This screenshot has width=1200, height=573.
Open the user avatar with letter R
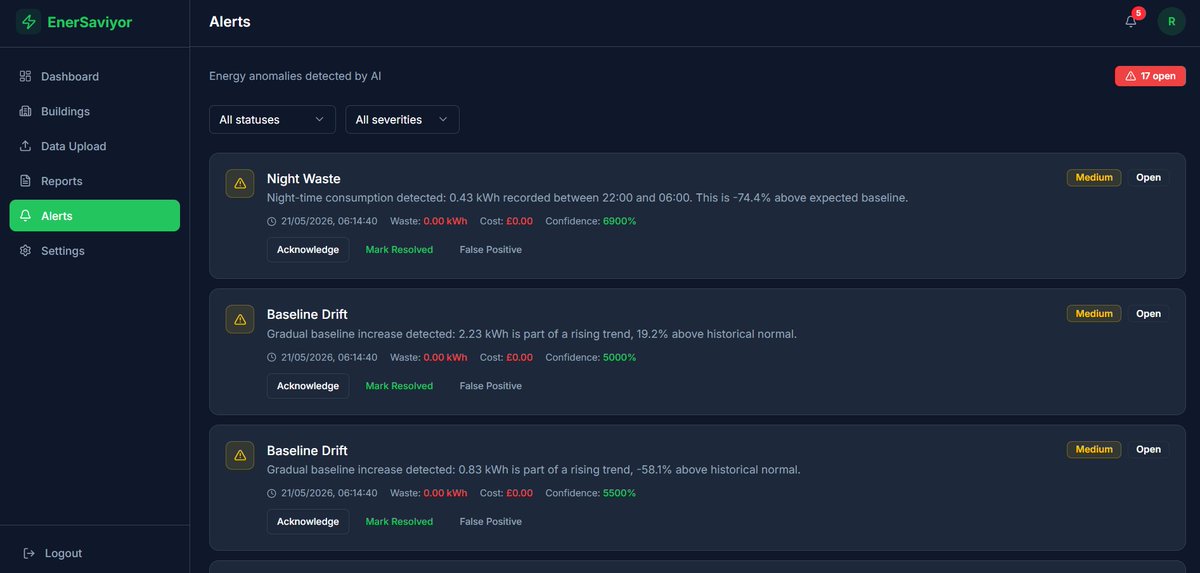[x=1171, y=21]
